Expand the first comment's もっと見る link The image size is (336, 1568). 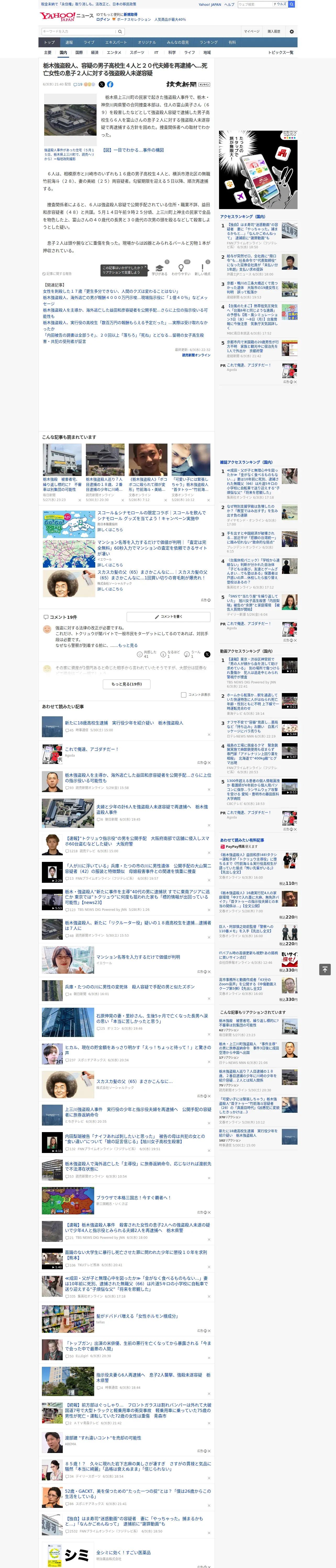[128, 645]
